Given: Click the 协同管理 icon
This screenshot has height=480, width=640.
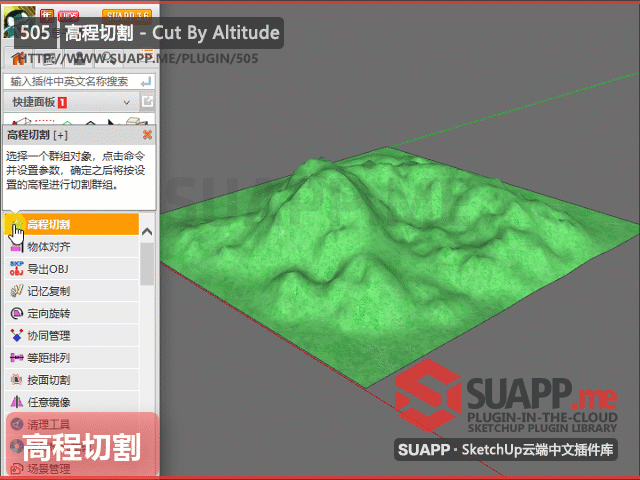Looking at the screenshot, I should (x=16, y=336).
